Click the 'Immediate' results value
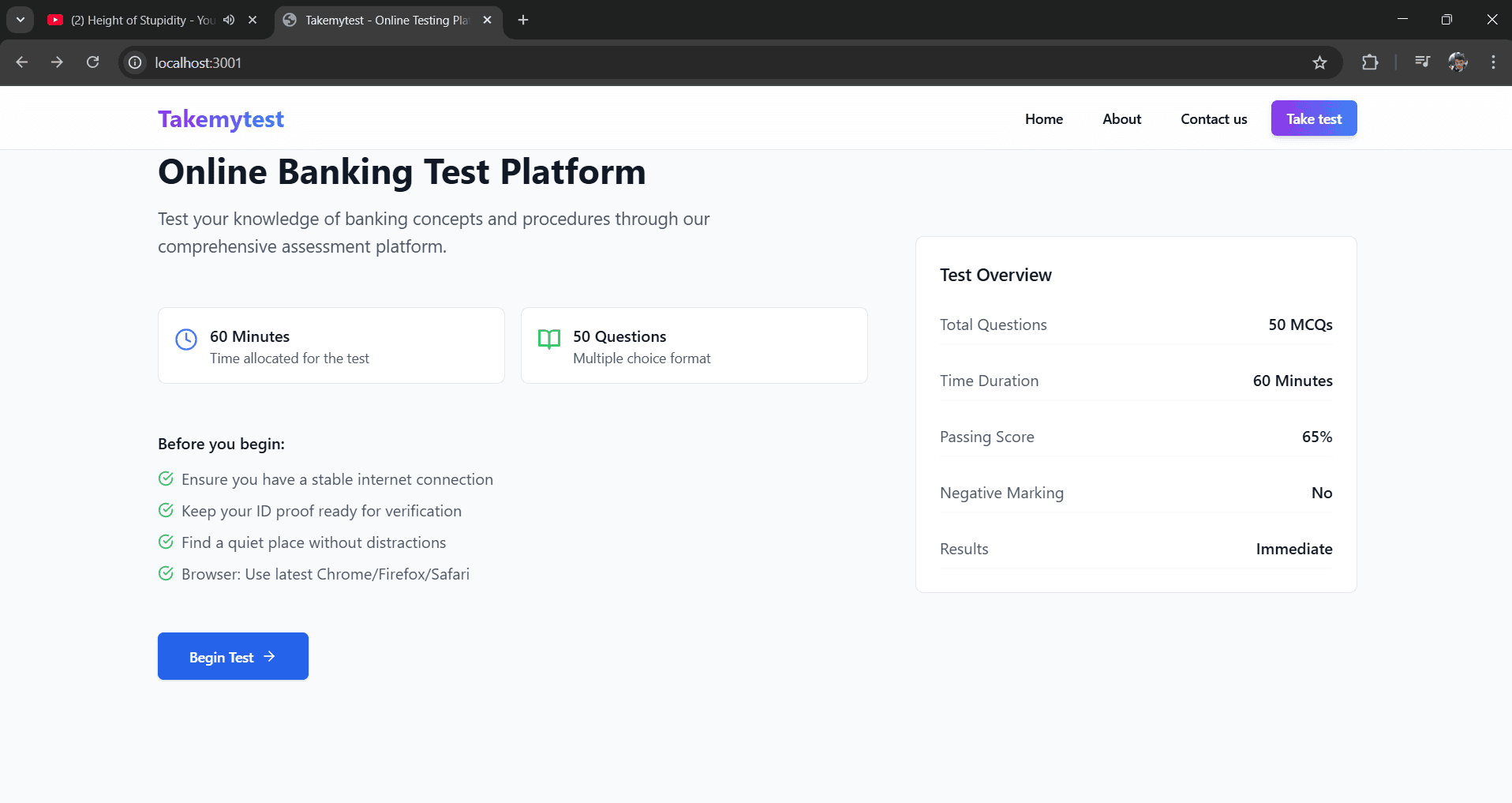 click(x=1294, y=549)
